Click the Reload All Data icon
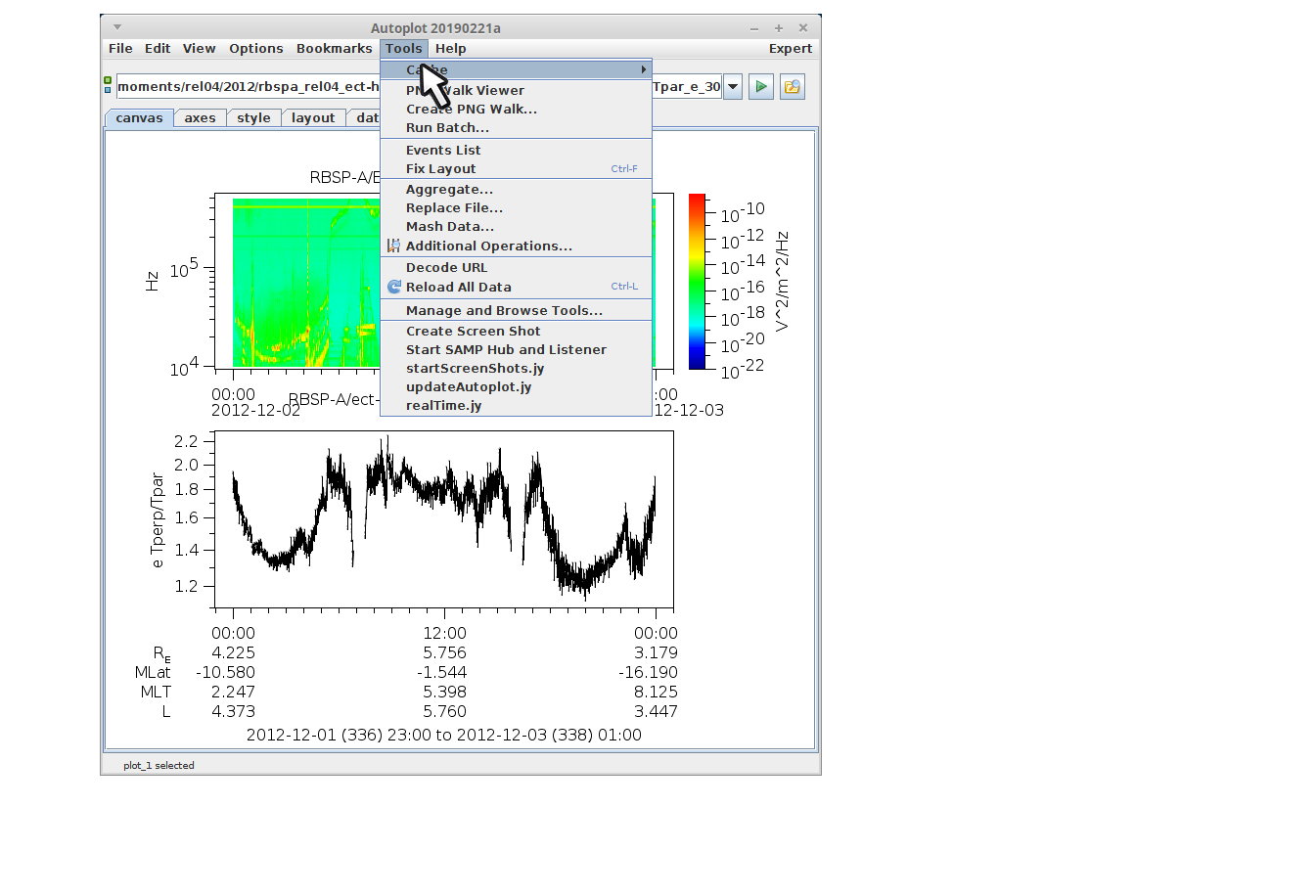This screenshot has width=1316, height=896. click(x=394, y=287)
